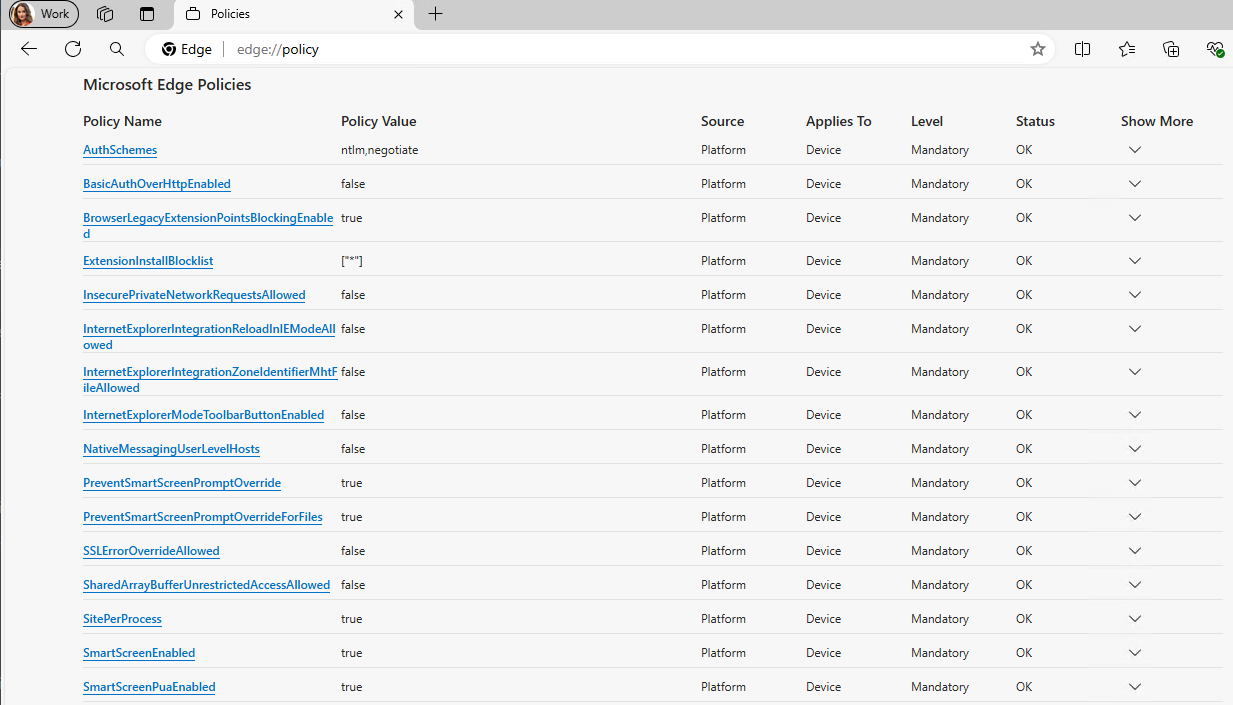The height and width of the screenshot is (705, 1233).
Task: Open the BasicAuthOverHttpEnabled policy link
Action: [157, 184]
